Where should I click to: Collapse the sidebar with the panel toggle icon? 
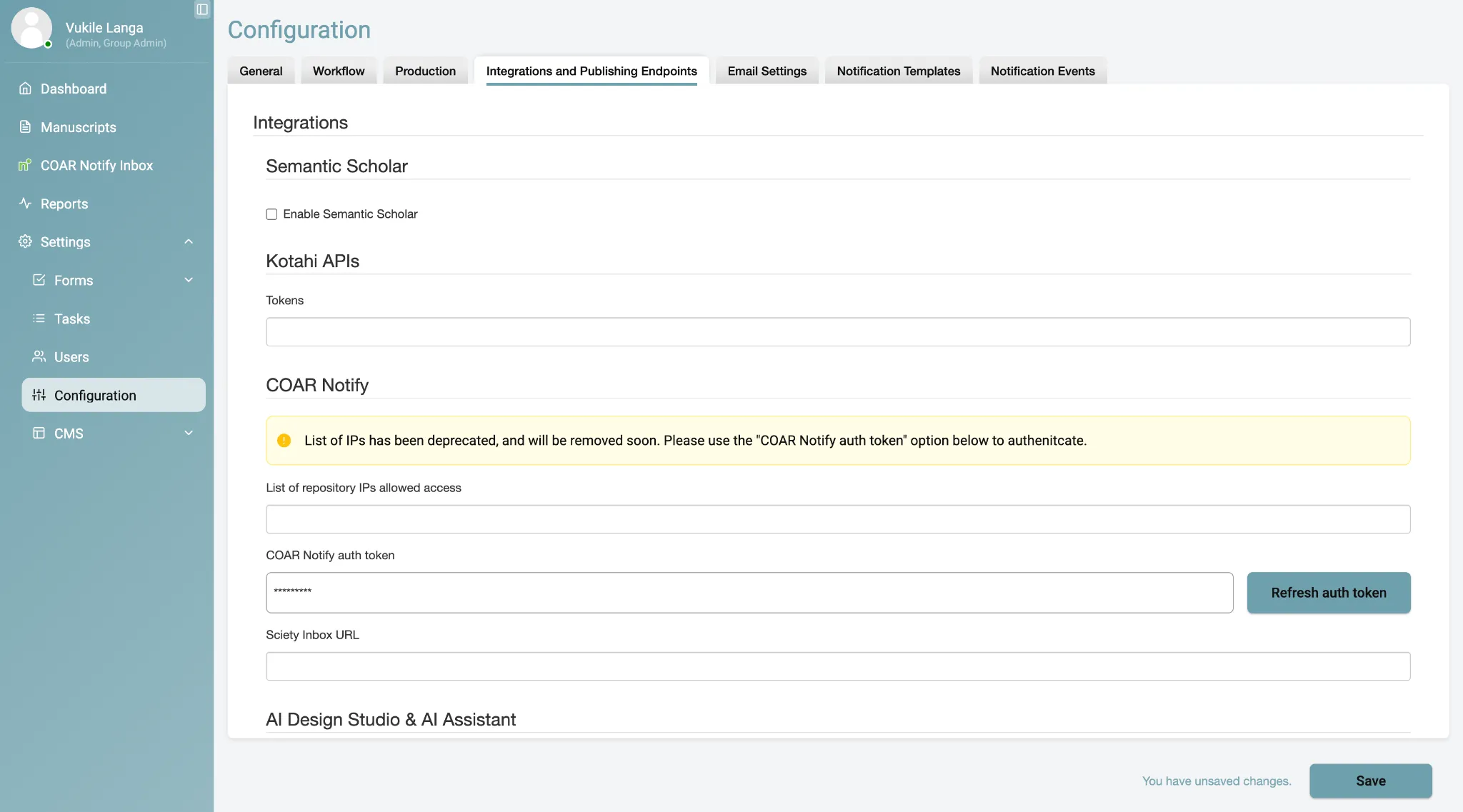click(x=202, y=9)
